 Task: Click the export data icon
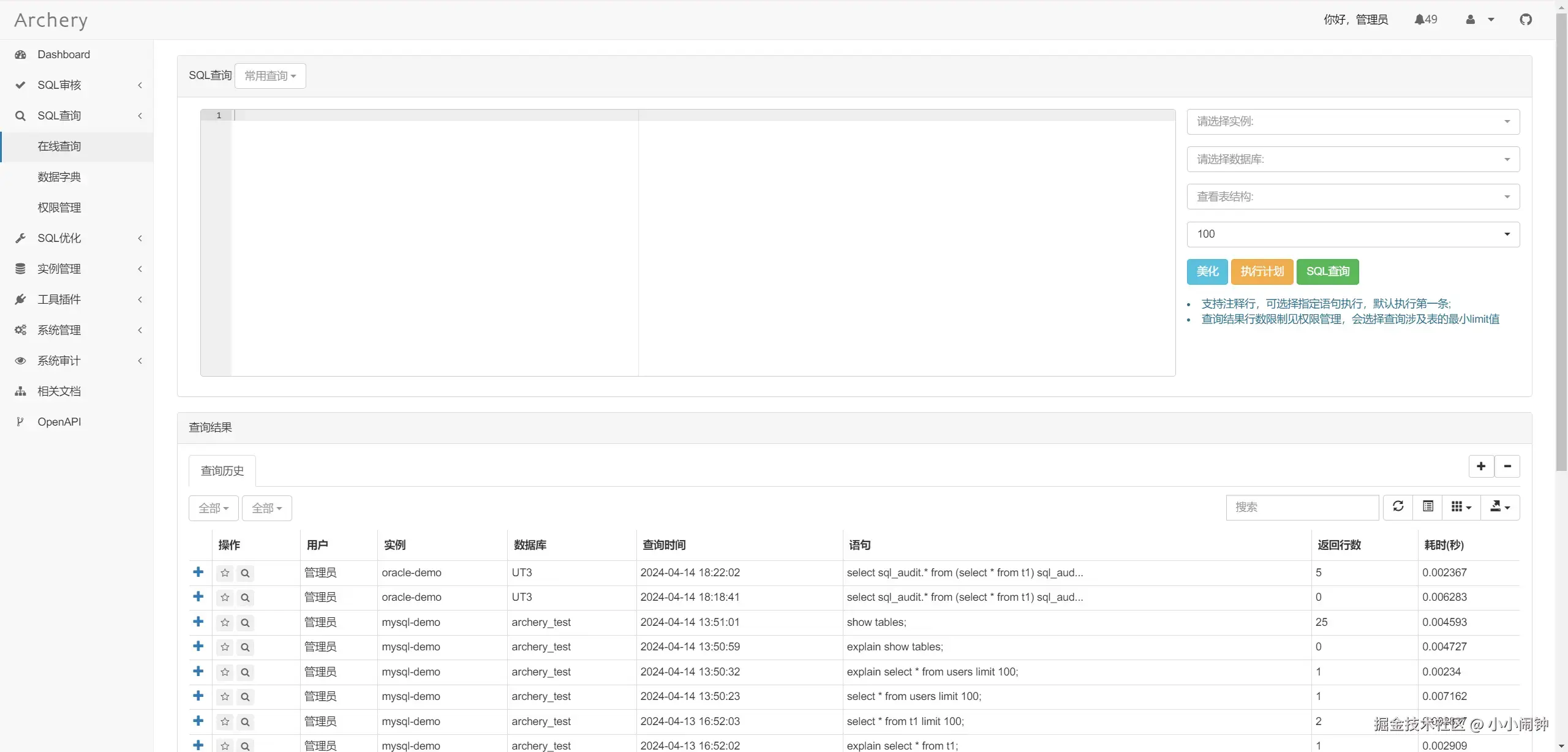[1499, 506]
